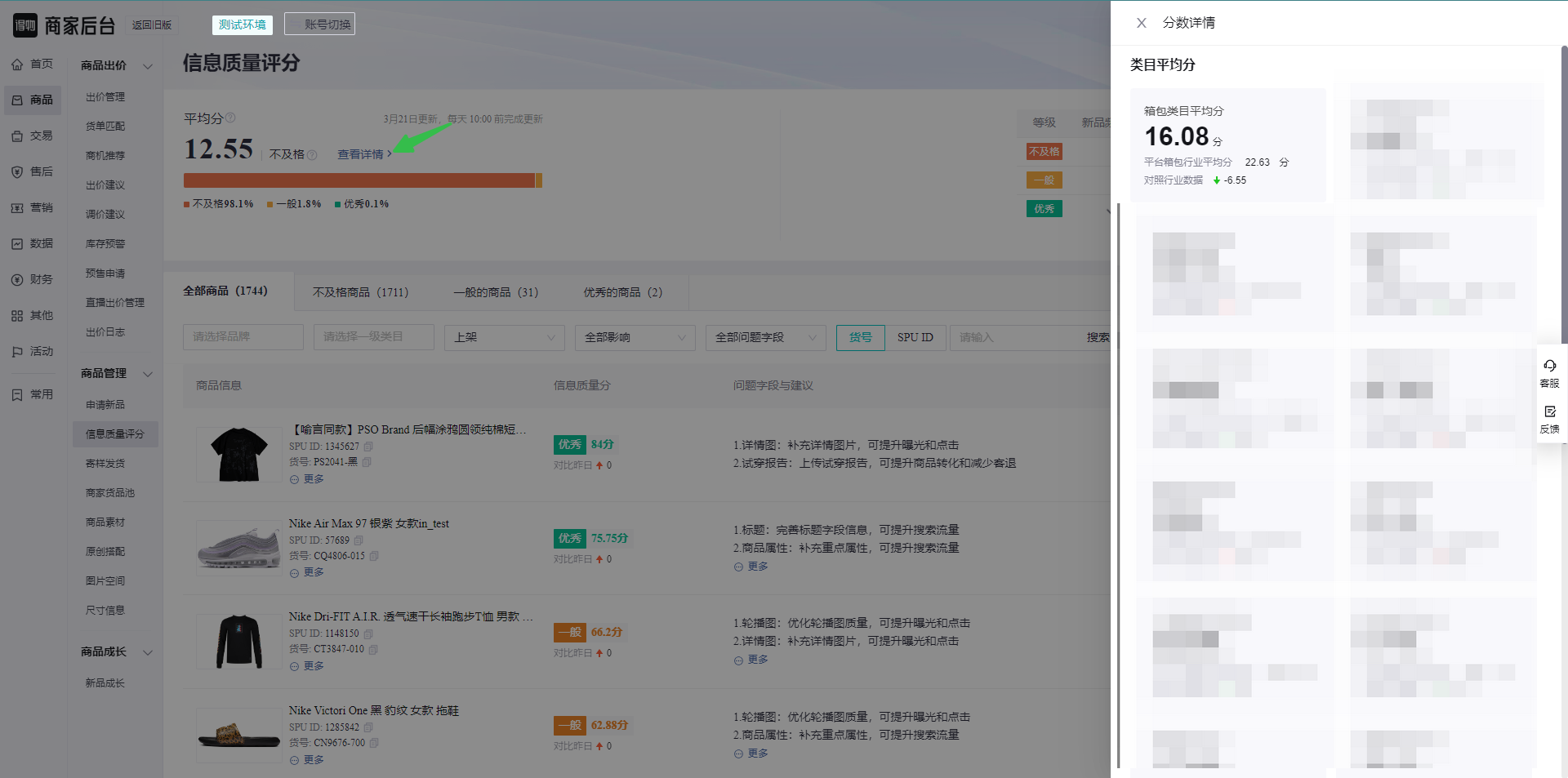Open the 营销 sidebar icon
Viewport: 1568px width, 778px height.
pos(17,208)
